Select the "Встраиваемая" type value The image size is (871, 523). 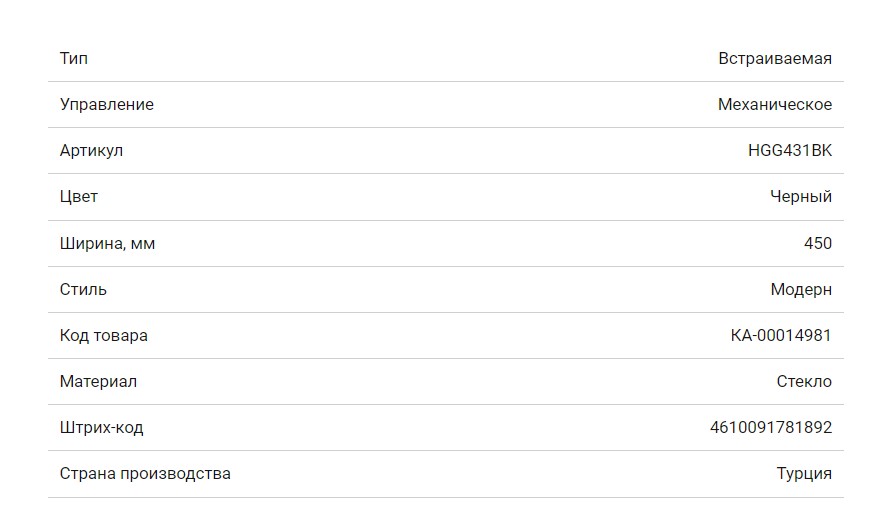pos(774,58)
